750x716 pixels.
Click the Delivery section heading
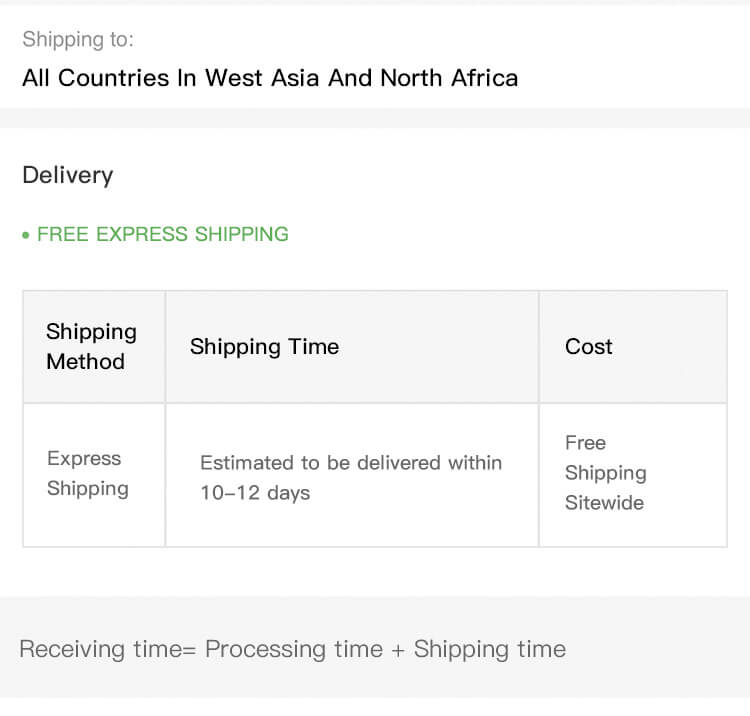[x=67, y=175]
